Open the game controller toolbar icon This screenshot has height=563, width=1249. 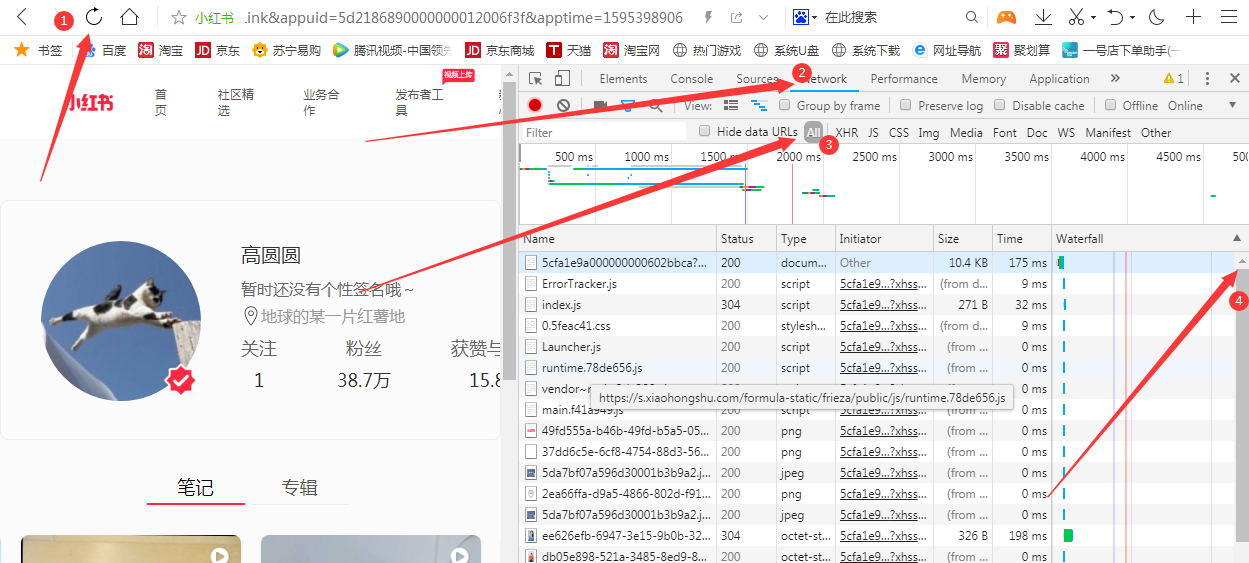(x=1006, y=17)
